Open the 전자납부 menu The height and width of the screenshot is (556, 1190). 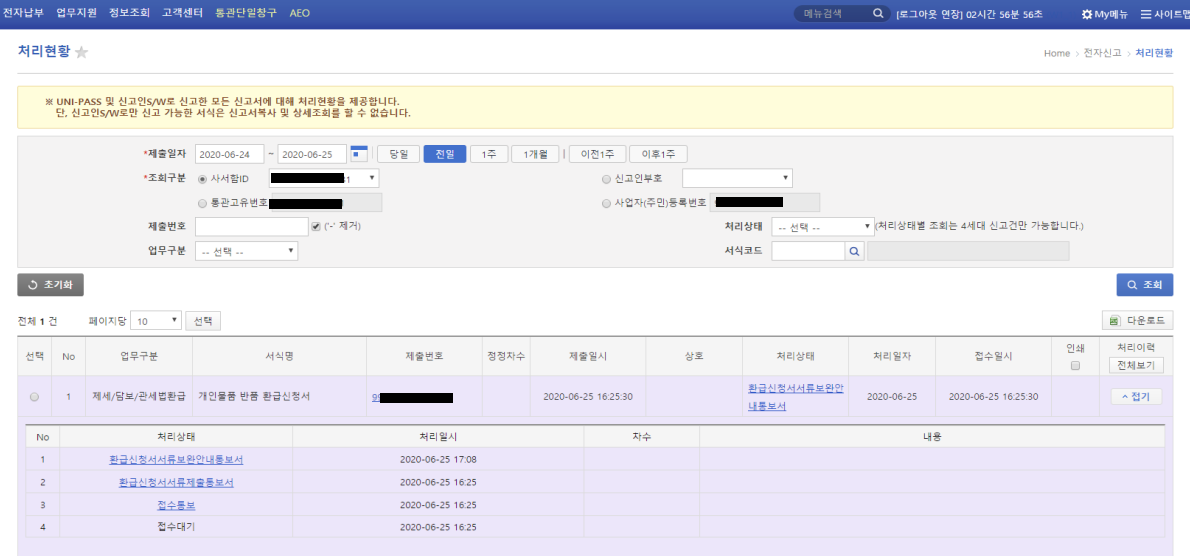(x=24, y=14)
